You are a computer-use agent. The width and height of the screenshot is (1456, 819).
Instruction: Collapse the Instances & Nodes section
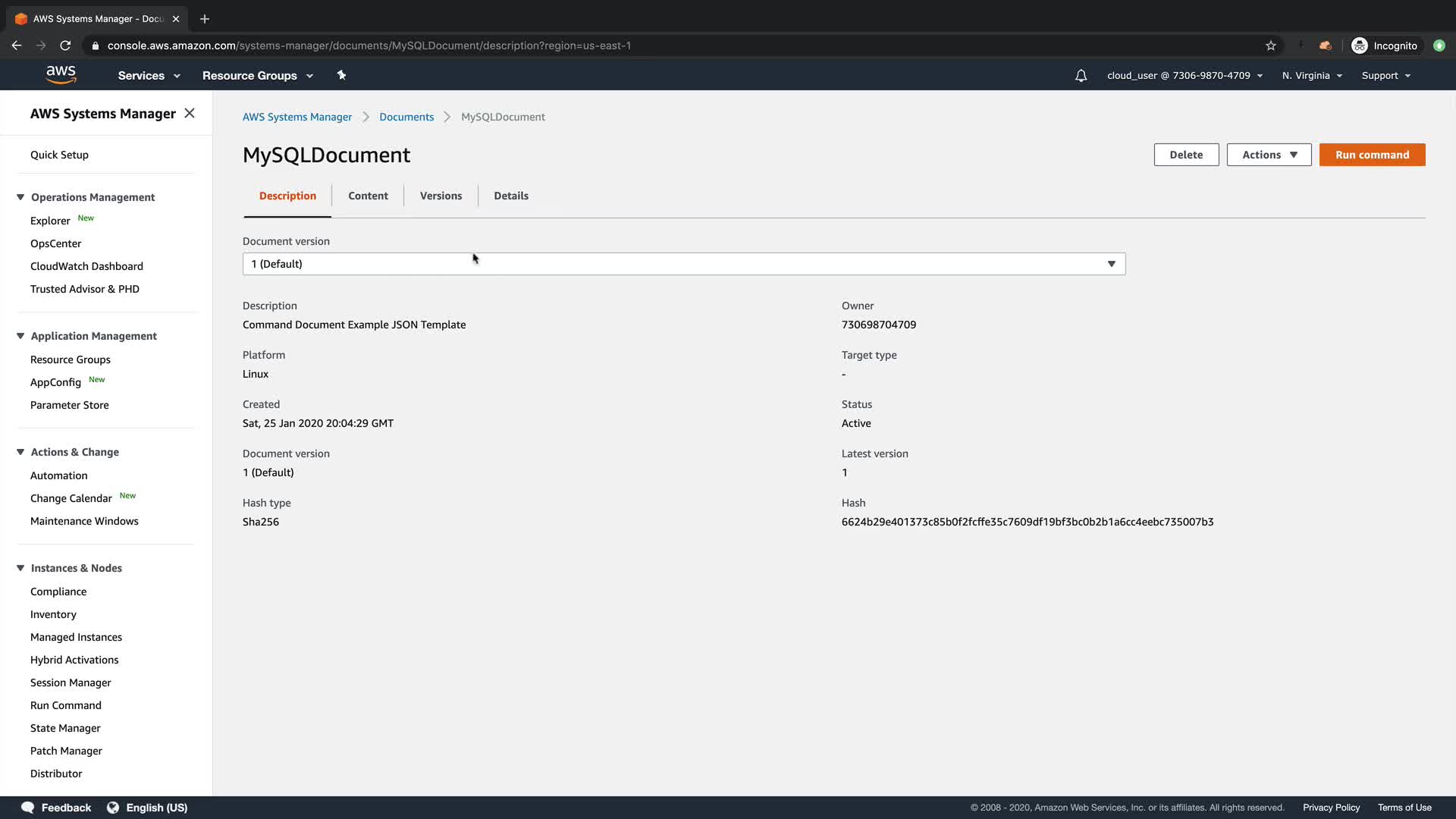20,568
